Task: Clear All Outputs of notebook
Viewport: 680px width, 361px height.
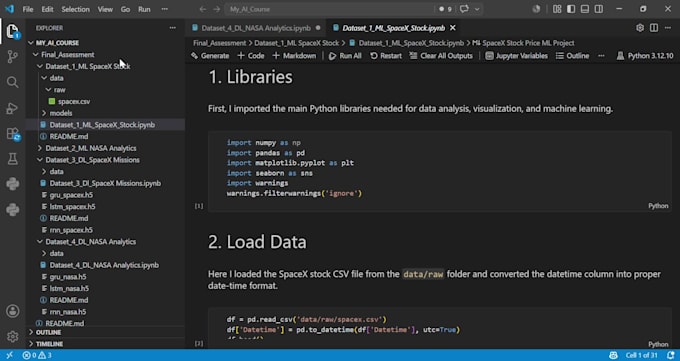Action: pyautogui.click(x=441, y=56)
